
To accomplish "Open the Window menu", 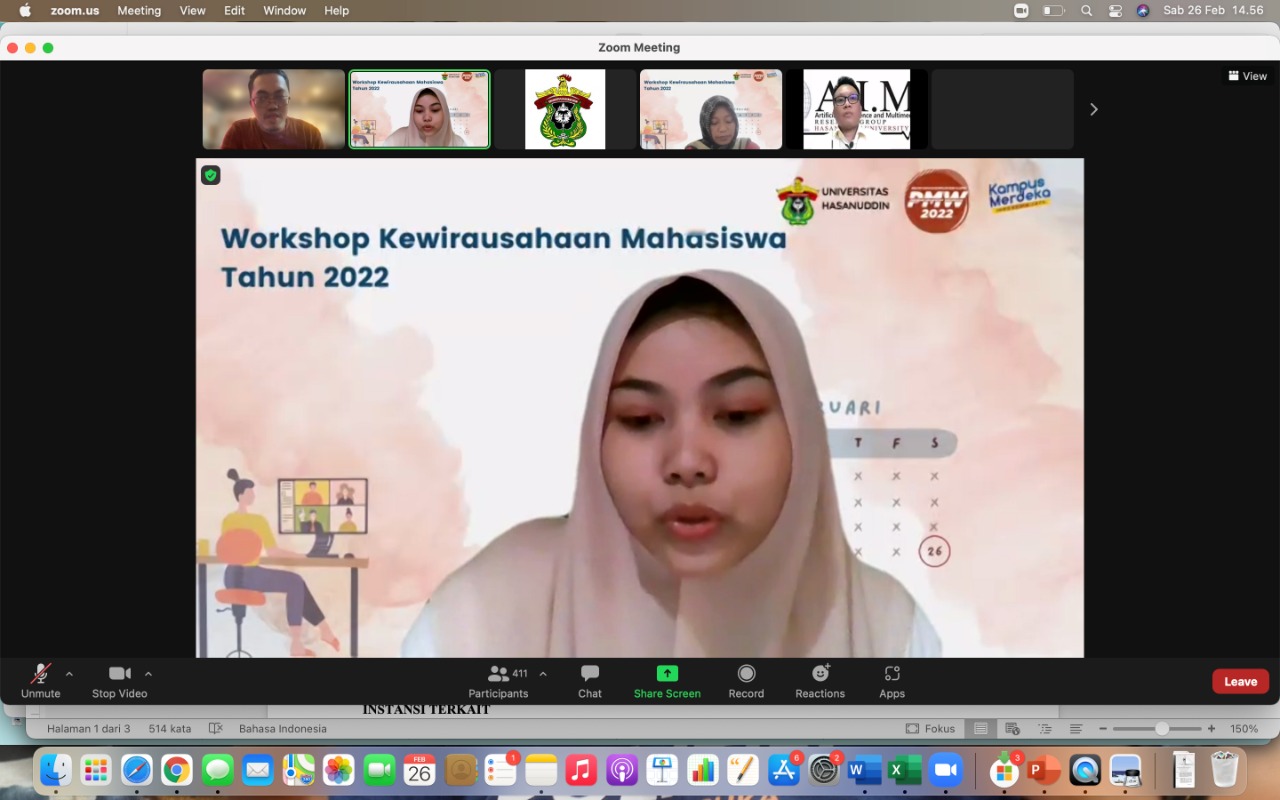I will pyautogui.click(x=285, y=10).
